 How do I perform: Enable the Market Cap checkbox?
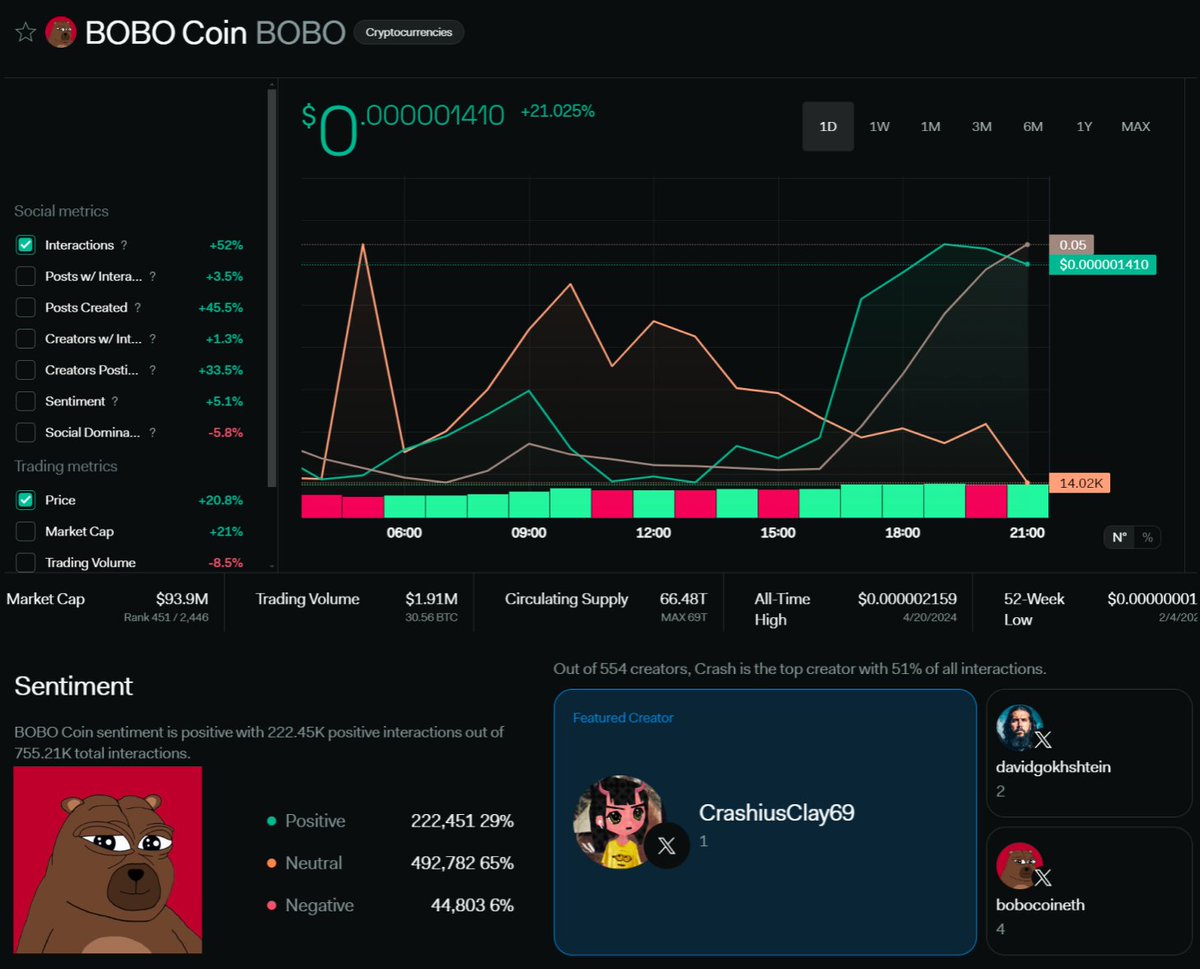tap(26, 531)
